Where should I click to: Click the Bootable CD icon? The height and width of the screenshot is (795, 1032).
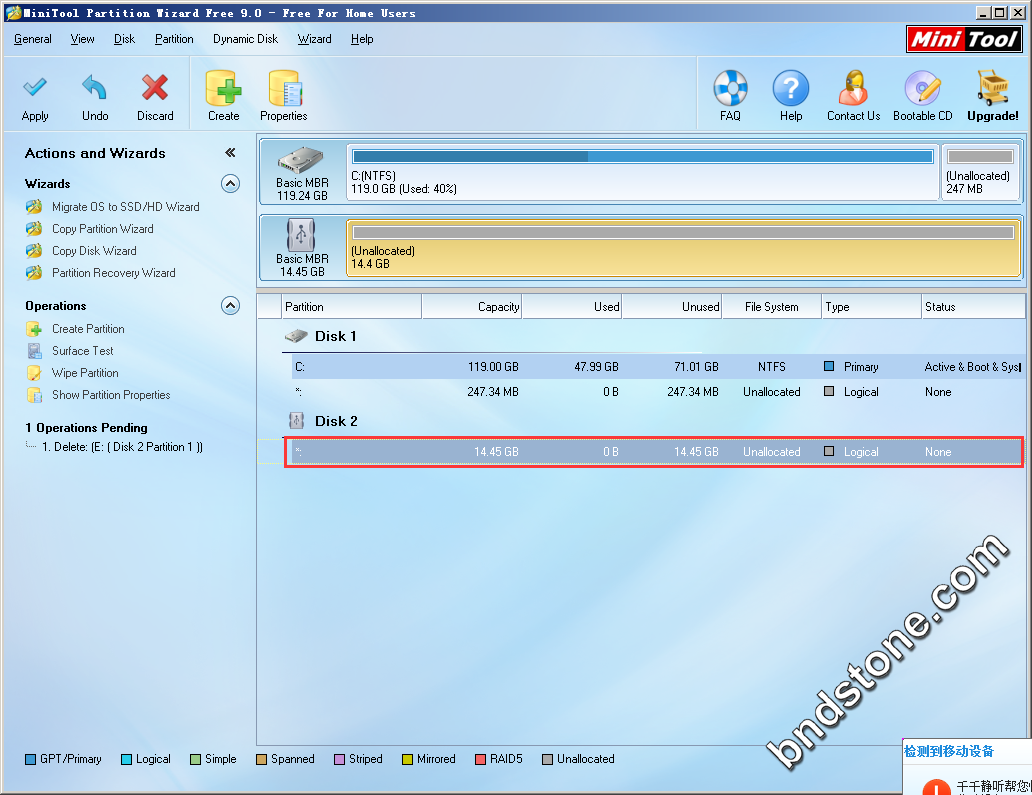pos(923,88)
